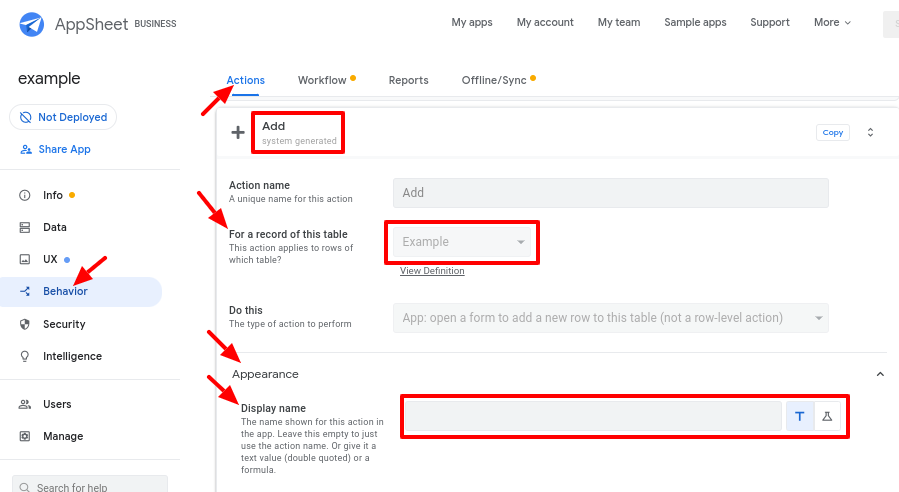Viewport: 899px width, 492px height.
Task: Click the Add system generated header
Action: coord(299,132)
